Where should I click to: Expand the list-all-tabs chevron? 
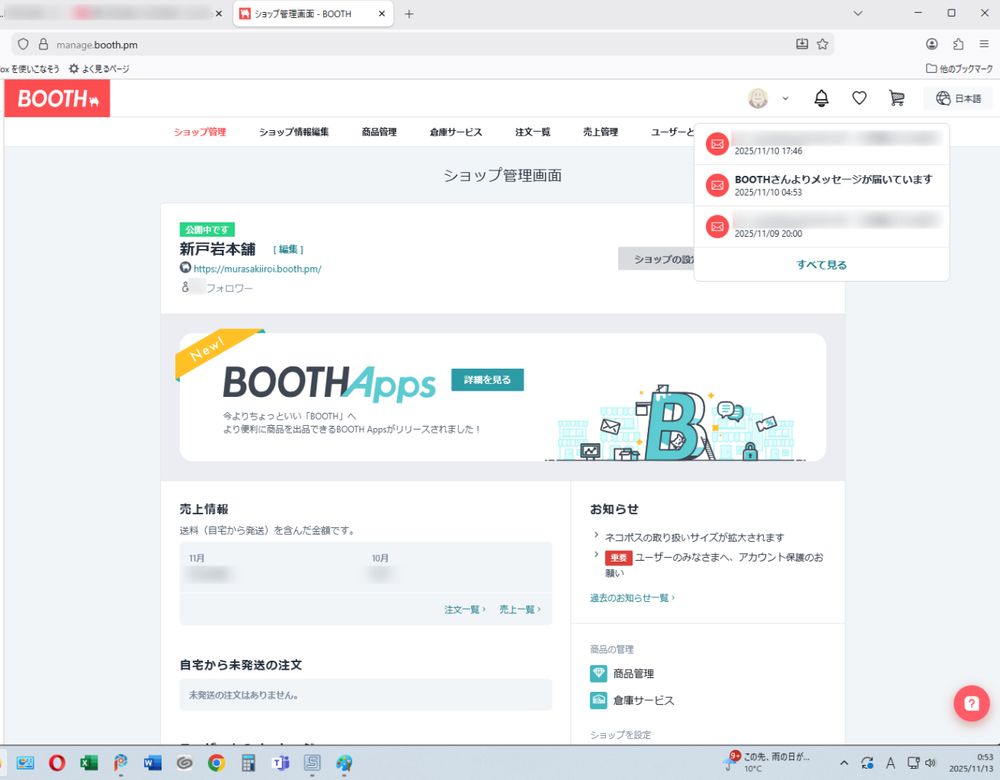click(x=858, y=13)
